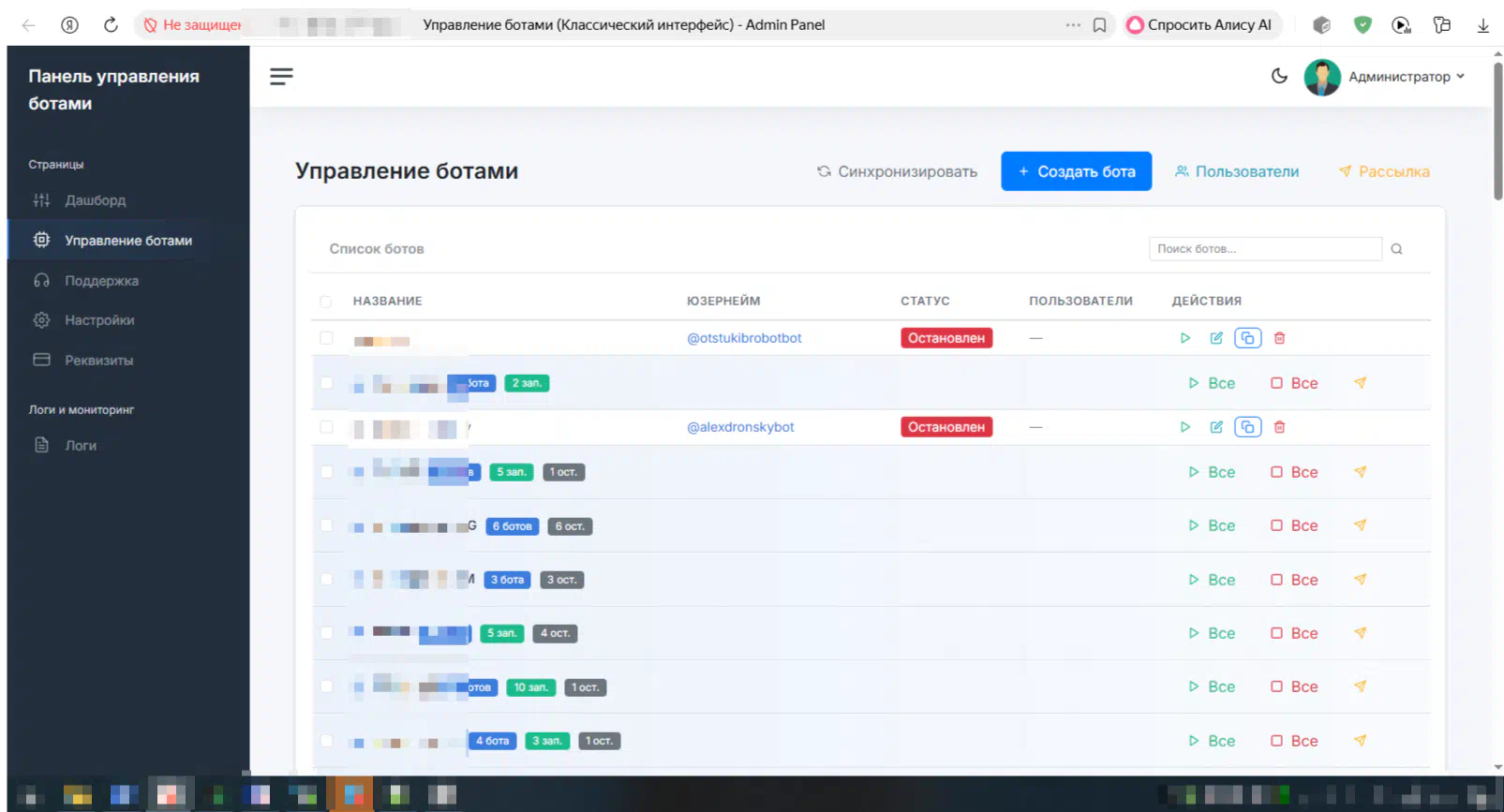This screenshot has width=1504, height=812.
Task: Go to Логи in sidebar
Action: click(81, 446)
